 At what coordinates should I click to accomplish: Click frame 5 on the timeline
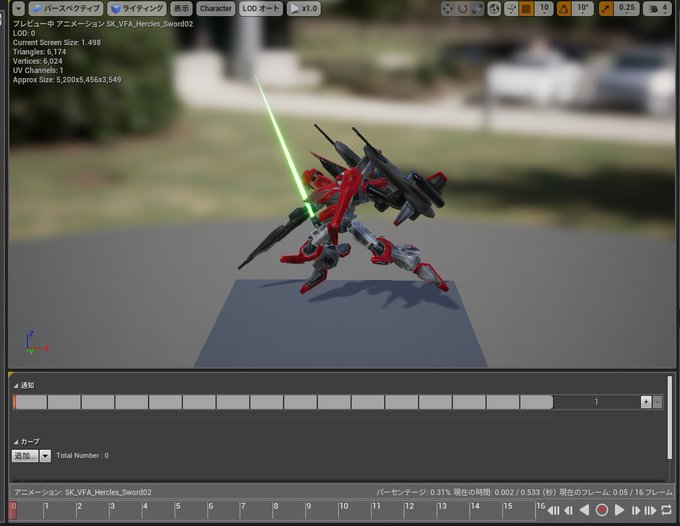[177, 506]
